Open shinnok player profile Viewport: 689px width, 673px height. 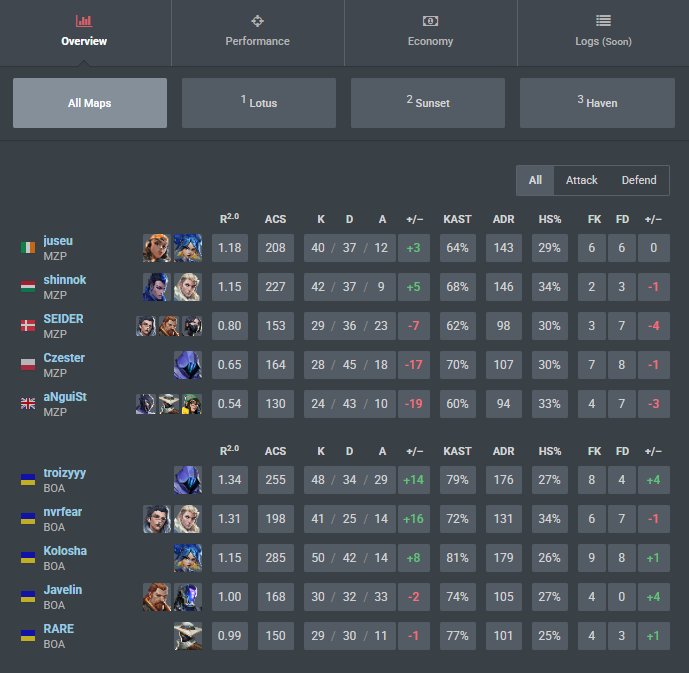(x=65, y=280)
